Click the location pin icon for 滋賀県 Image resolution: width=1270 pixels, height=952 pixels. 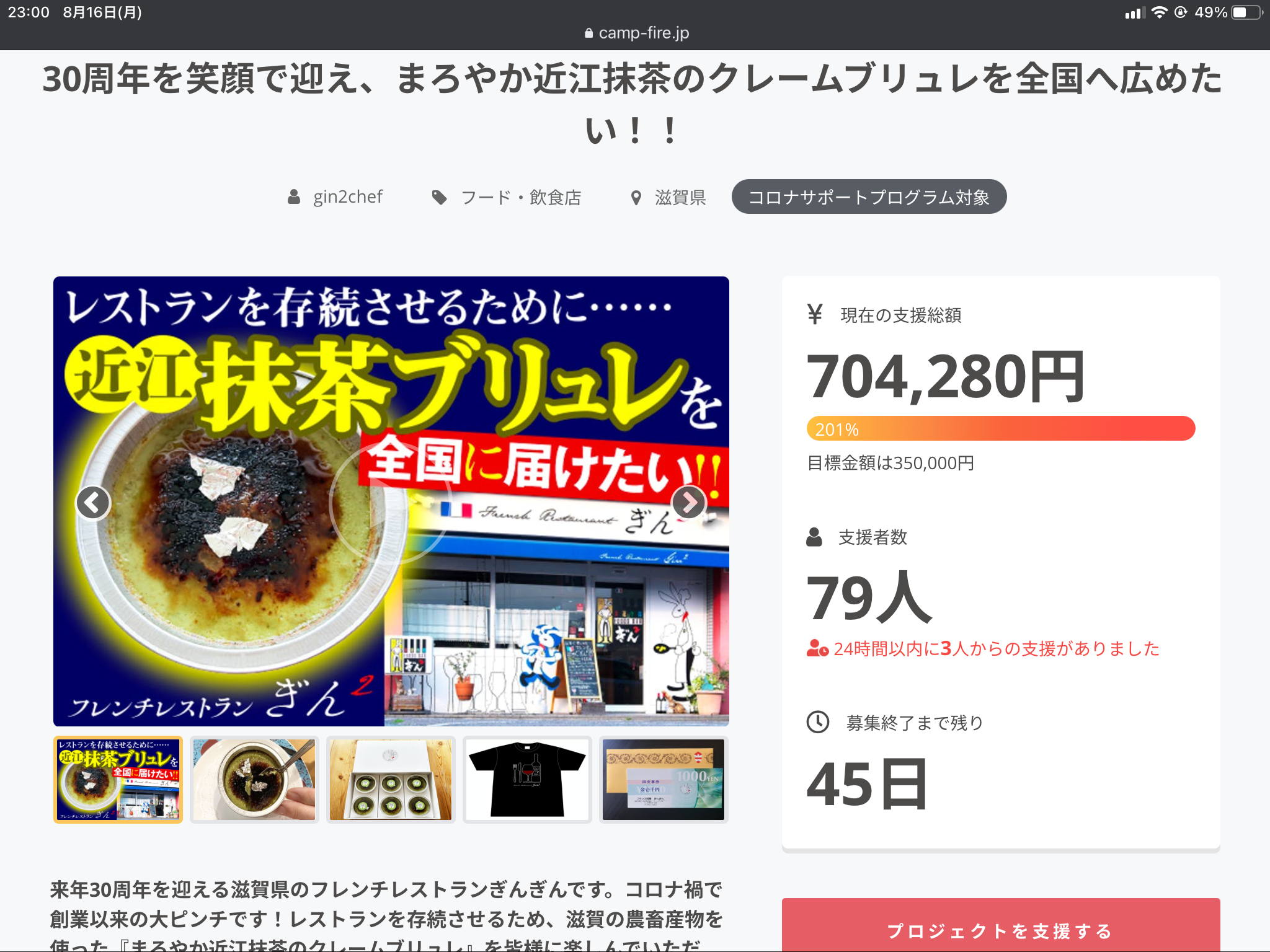636,198
